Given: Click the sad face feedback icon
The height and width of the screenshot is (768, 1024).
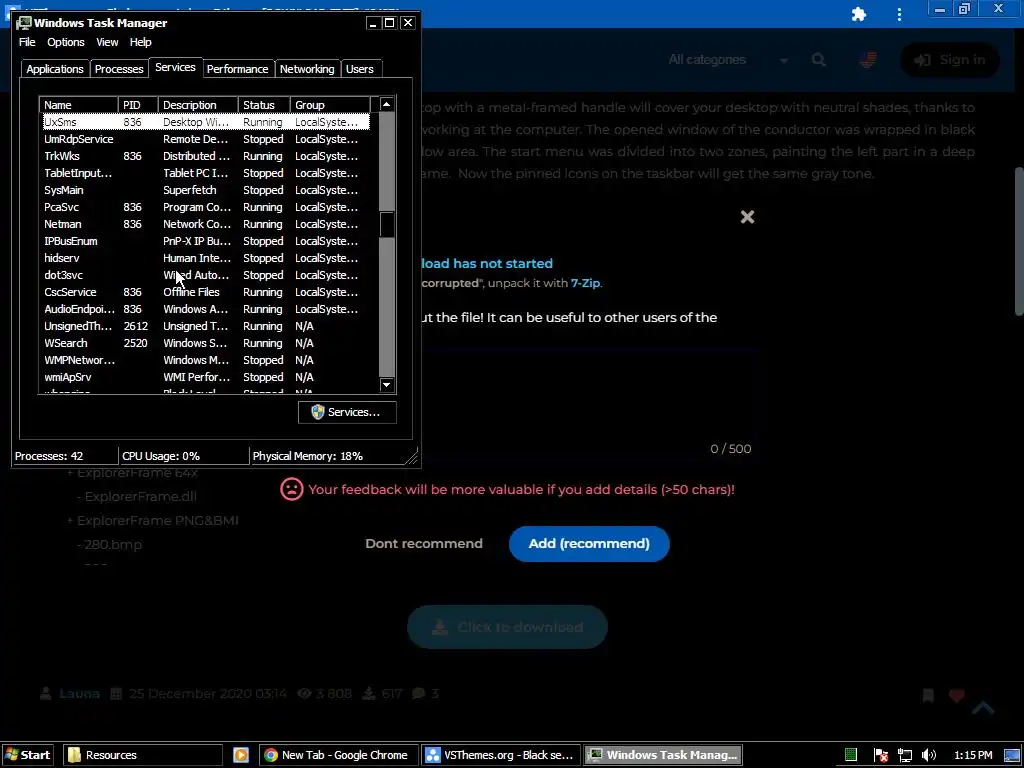Looking at the screenshot, I should [x=291, y=489].
